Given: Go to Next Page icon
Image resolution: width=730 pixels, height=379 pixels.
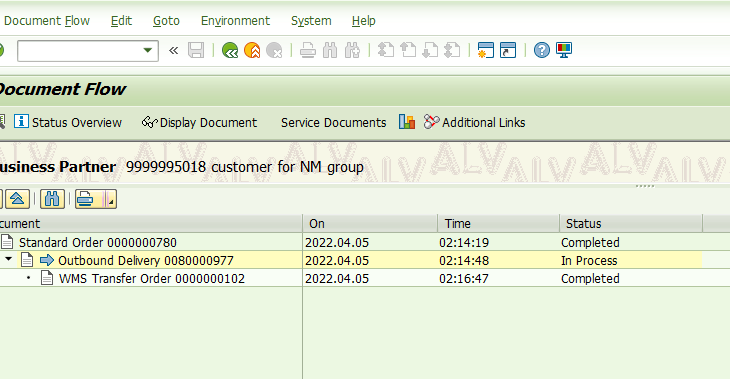Looking at the screenshot, I should (430, 50).
